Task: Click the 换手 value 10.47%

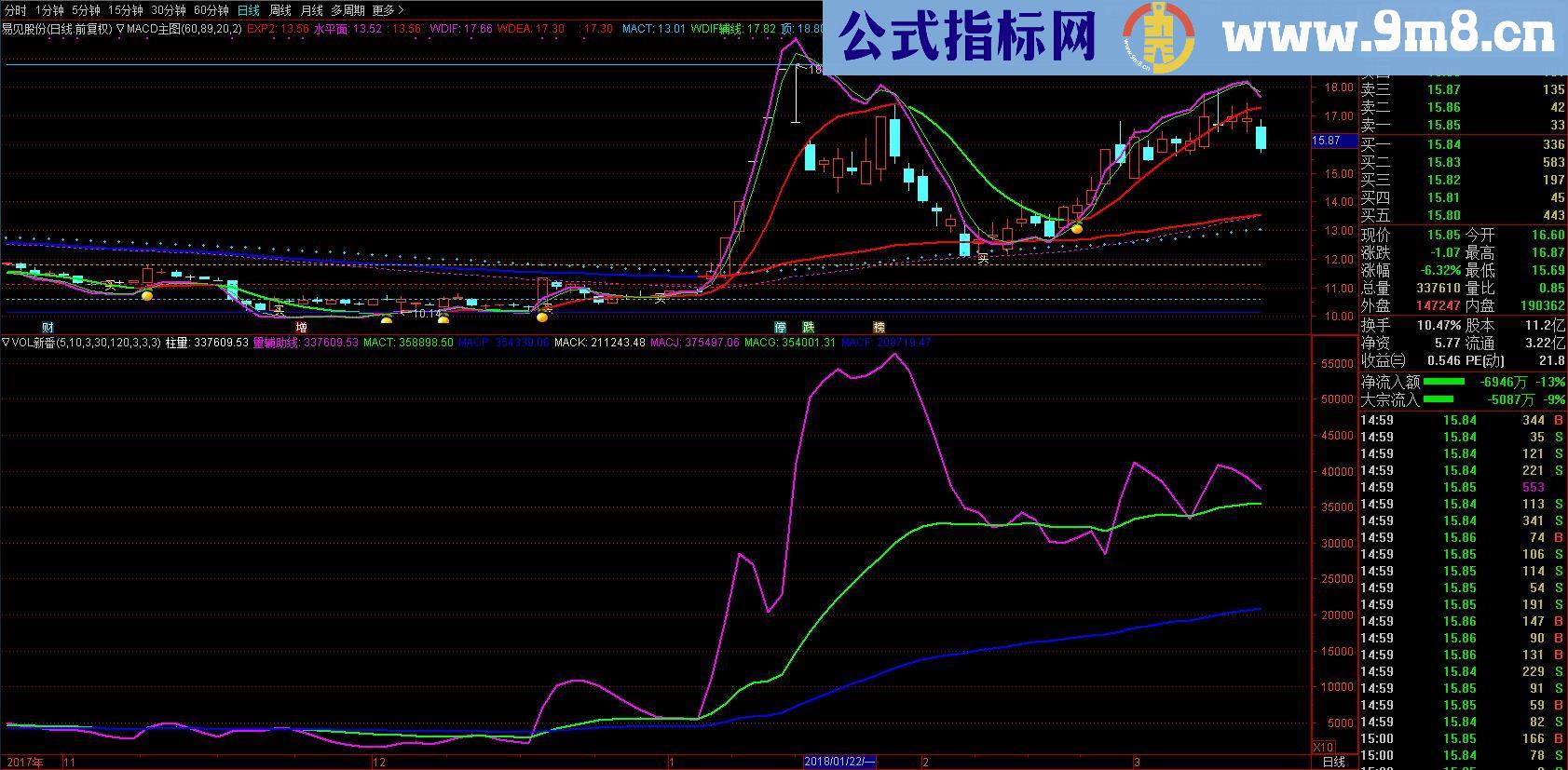Action: point(1438,325)
